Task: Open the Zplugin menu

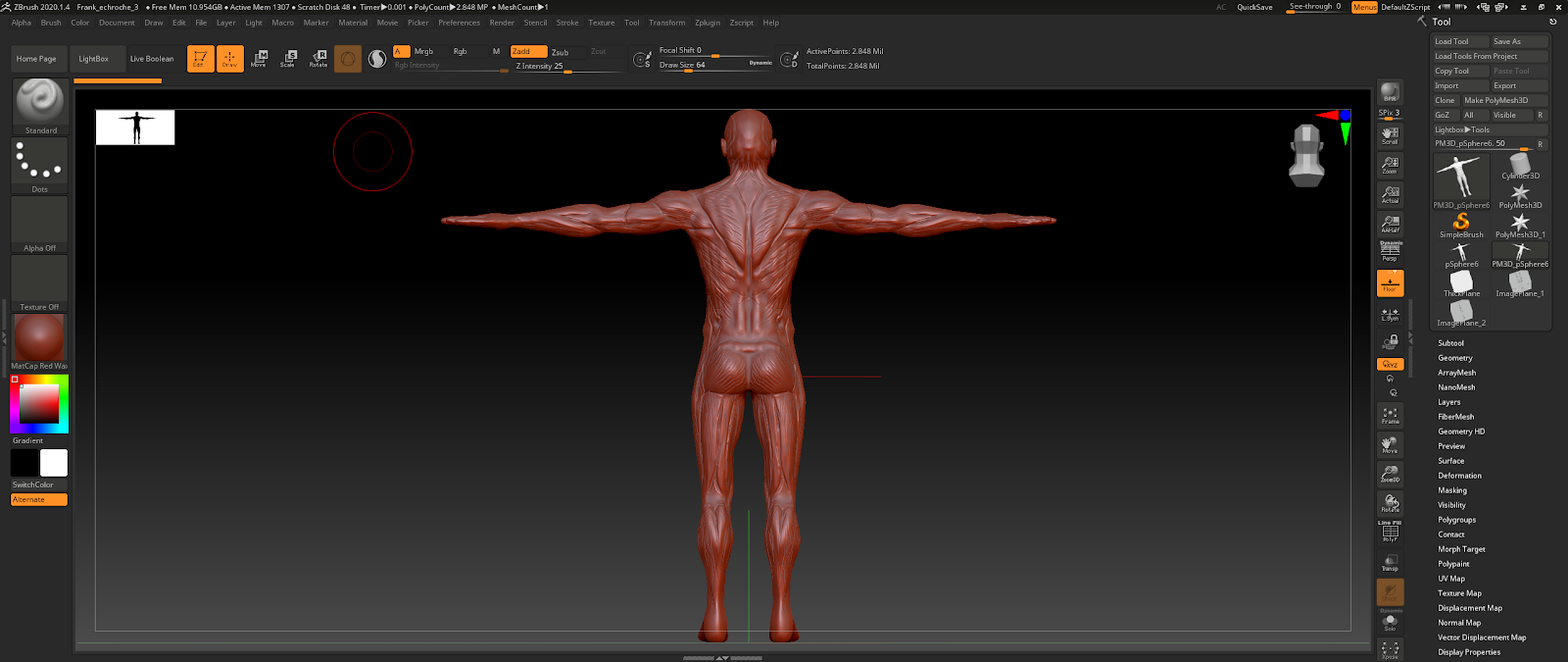Action: point(707,23)
